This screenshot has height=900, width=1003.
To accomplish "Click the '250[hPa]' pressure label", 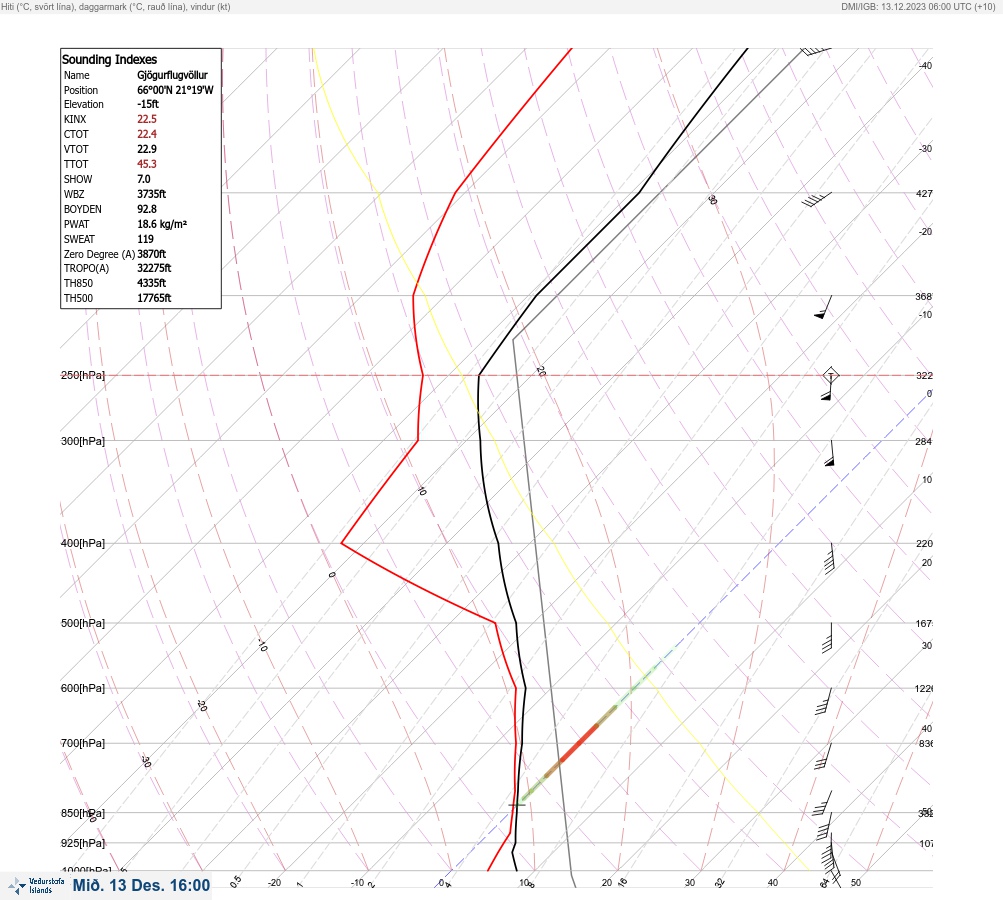I will click(x=83, y=375).
